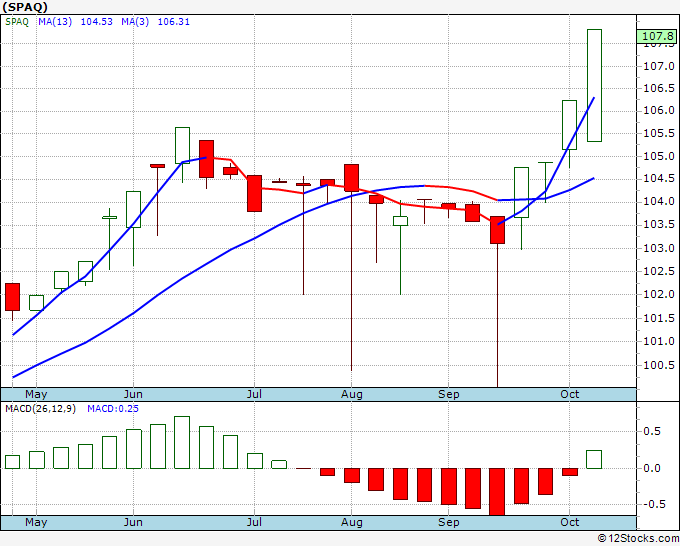Select Aug on the MACD panel axis
The height and width of the screenshot is (546, 680).
352,522
